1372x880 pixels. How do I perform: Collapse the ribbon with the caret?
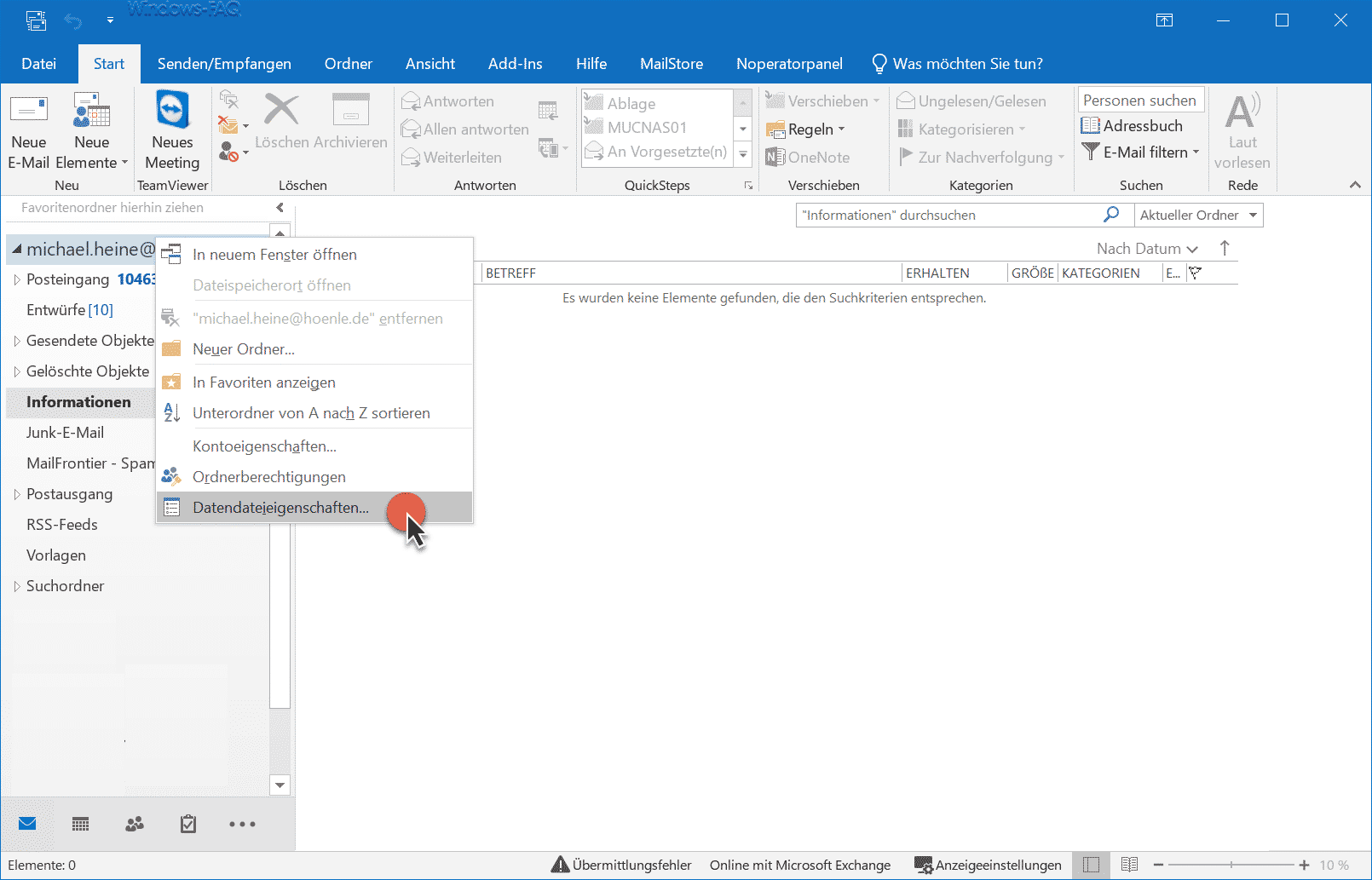point(1355,185)
